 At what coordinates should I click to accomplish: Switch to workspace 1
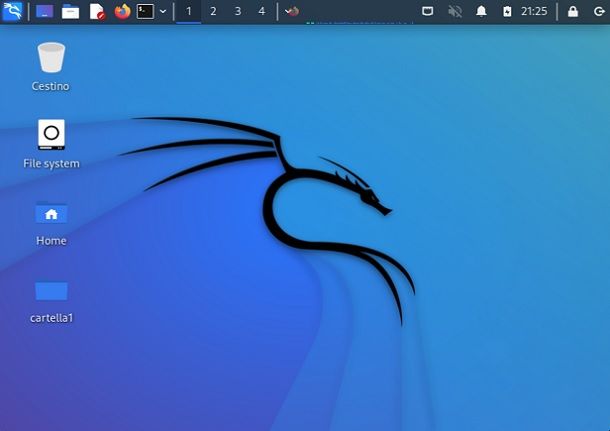tap(189, 12)
